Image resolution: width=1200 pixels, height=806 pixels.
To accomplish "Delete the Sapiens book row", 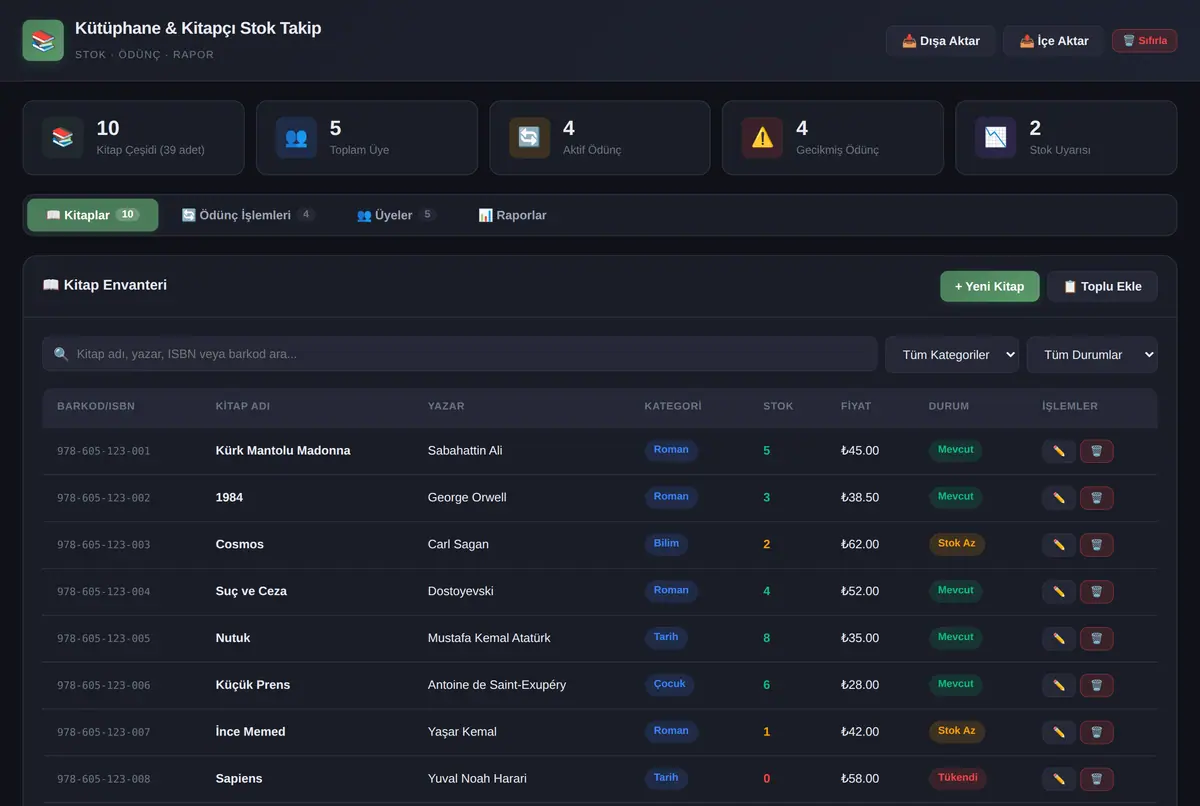I will pos(1096,779).
